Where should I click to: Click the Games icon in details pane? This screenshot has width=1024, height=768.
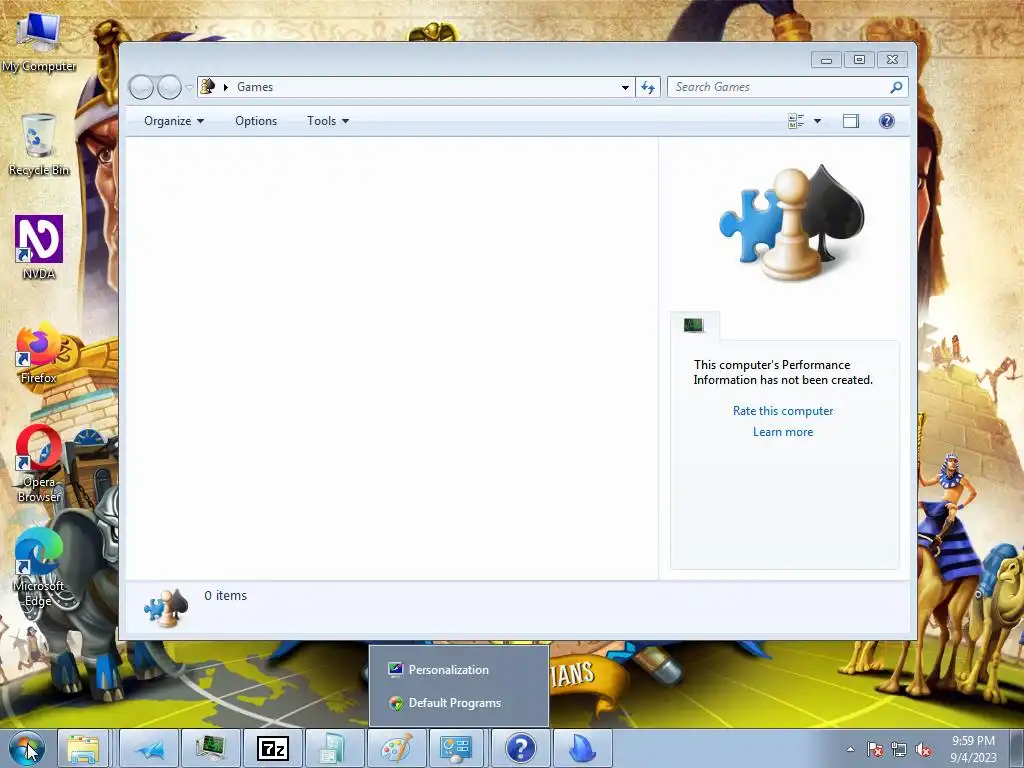coord(166,607)
